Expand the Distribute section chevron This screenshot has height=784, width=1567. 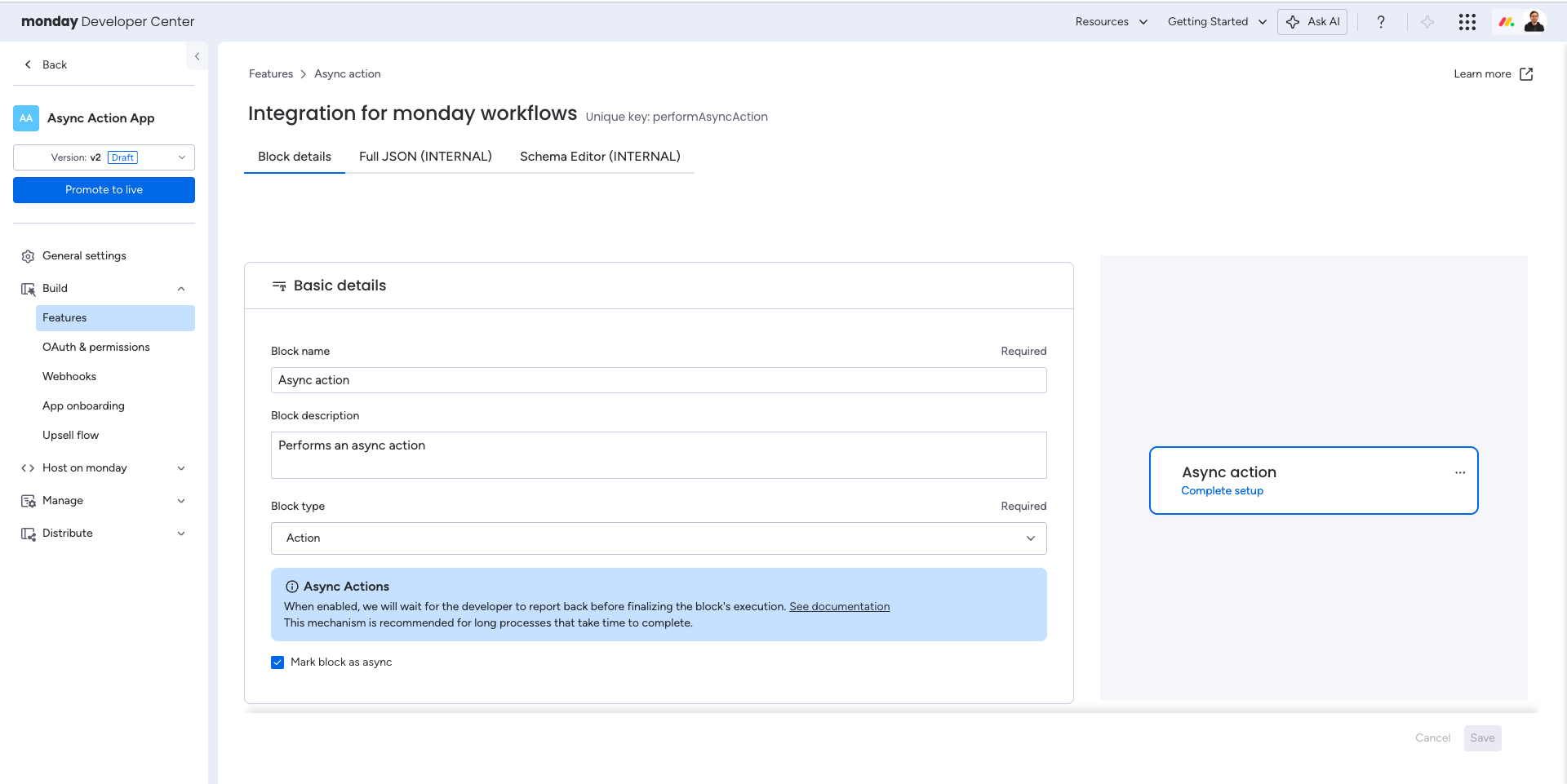point(181,534)
